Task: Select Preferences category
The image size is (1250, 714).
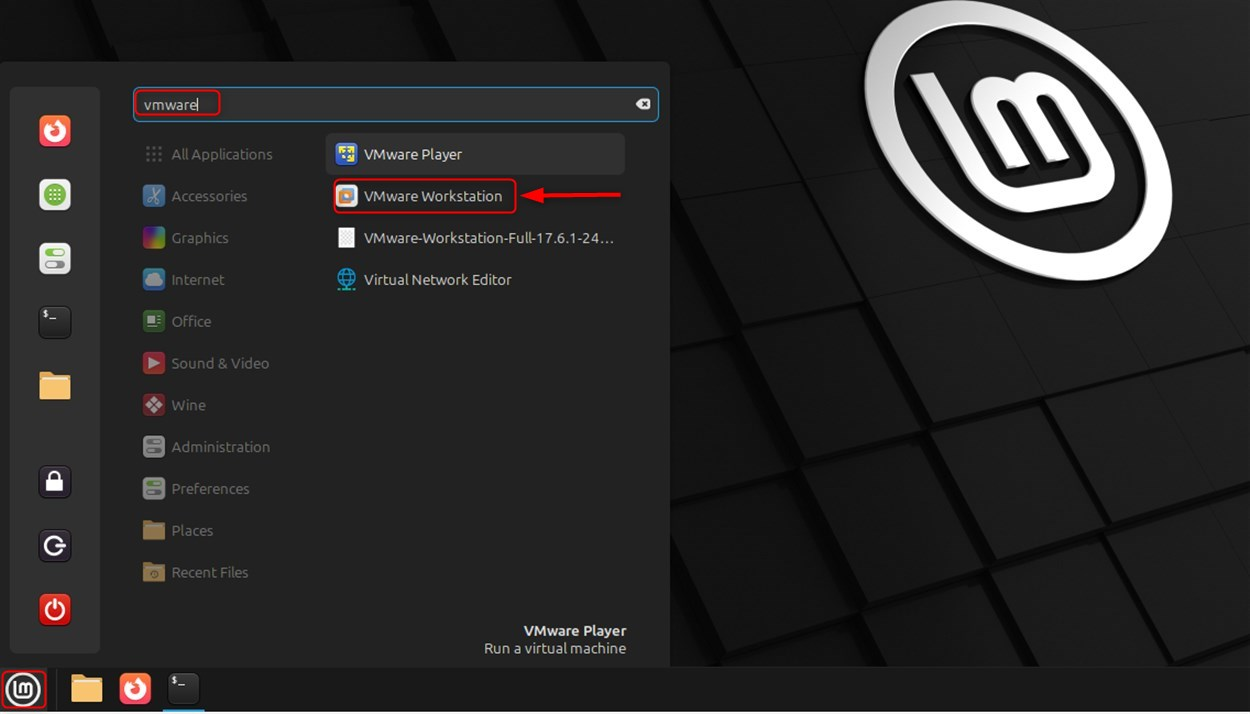Action: [x=196, y=489]
